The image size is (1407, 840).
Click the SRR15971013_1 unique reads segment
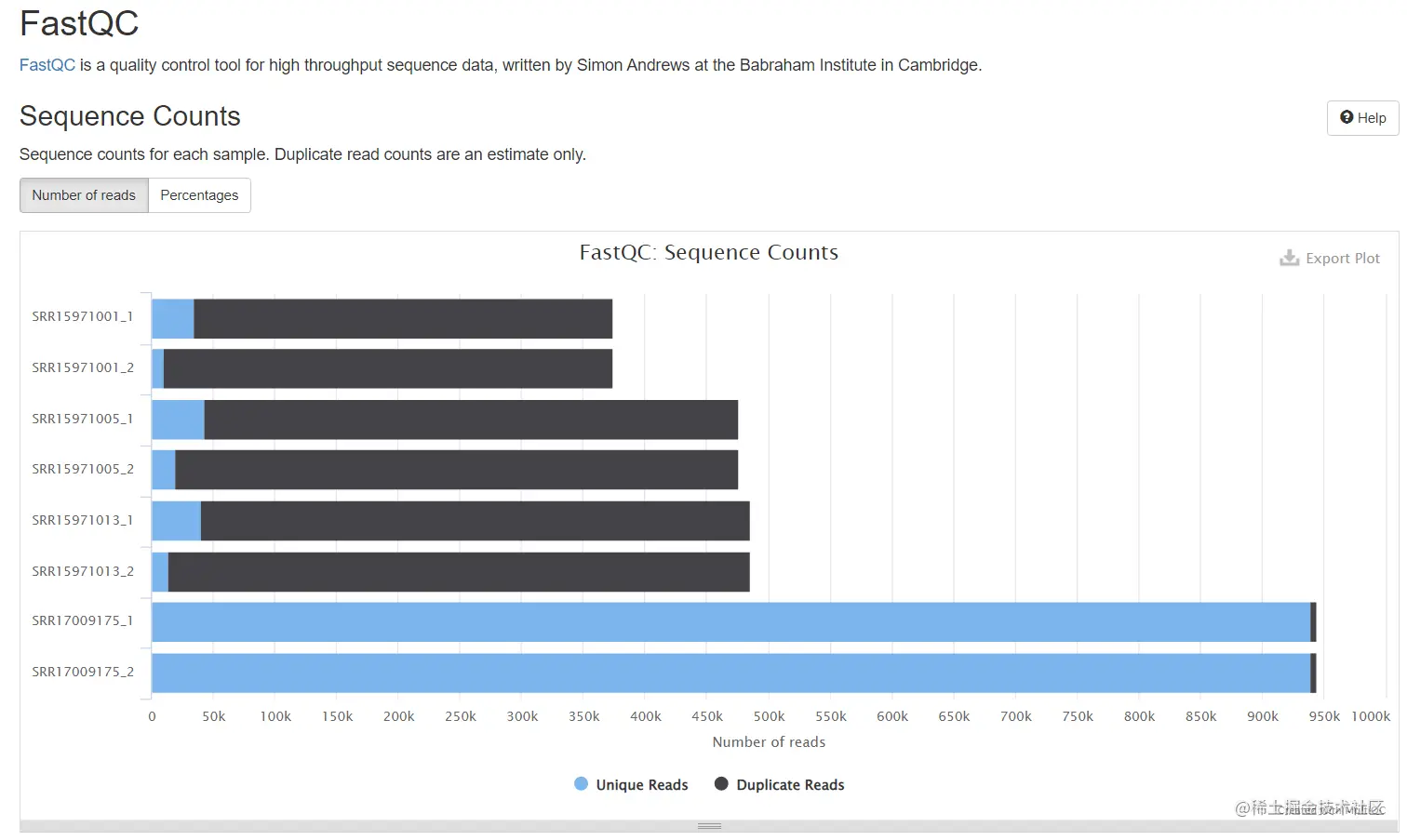(177, 521)
